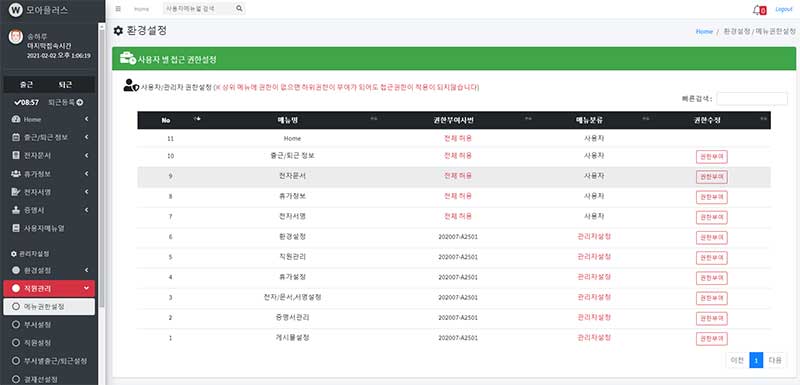Click the 휴가정보 people icon
The height and width of the screenshot is (385, 800).
point(15,173)
